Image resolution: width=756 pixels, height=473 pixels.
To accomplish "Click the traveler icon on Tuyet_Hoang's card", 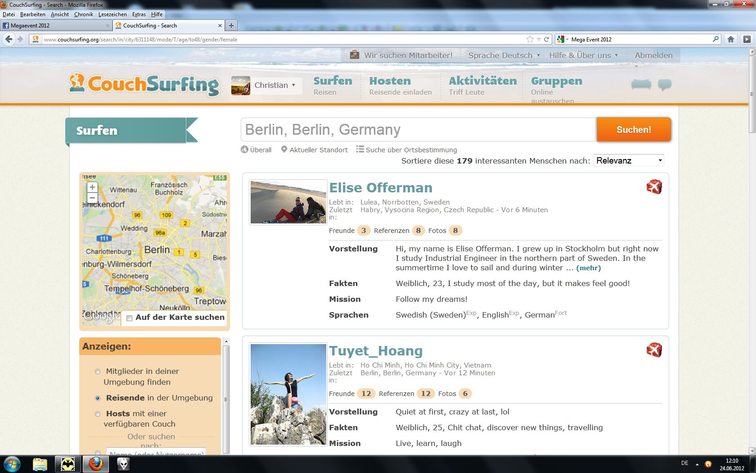I will tap(654, 350).
